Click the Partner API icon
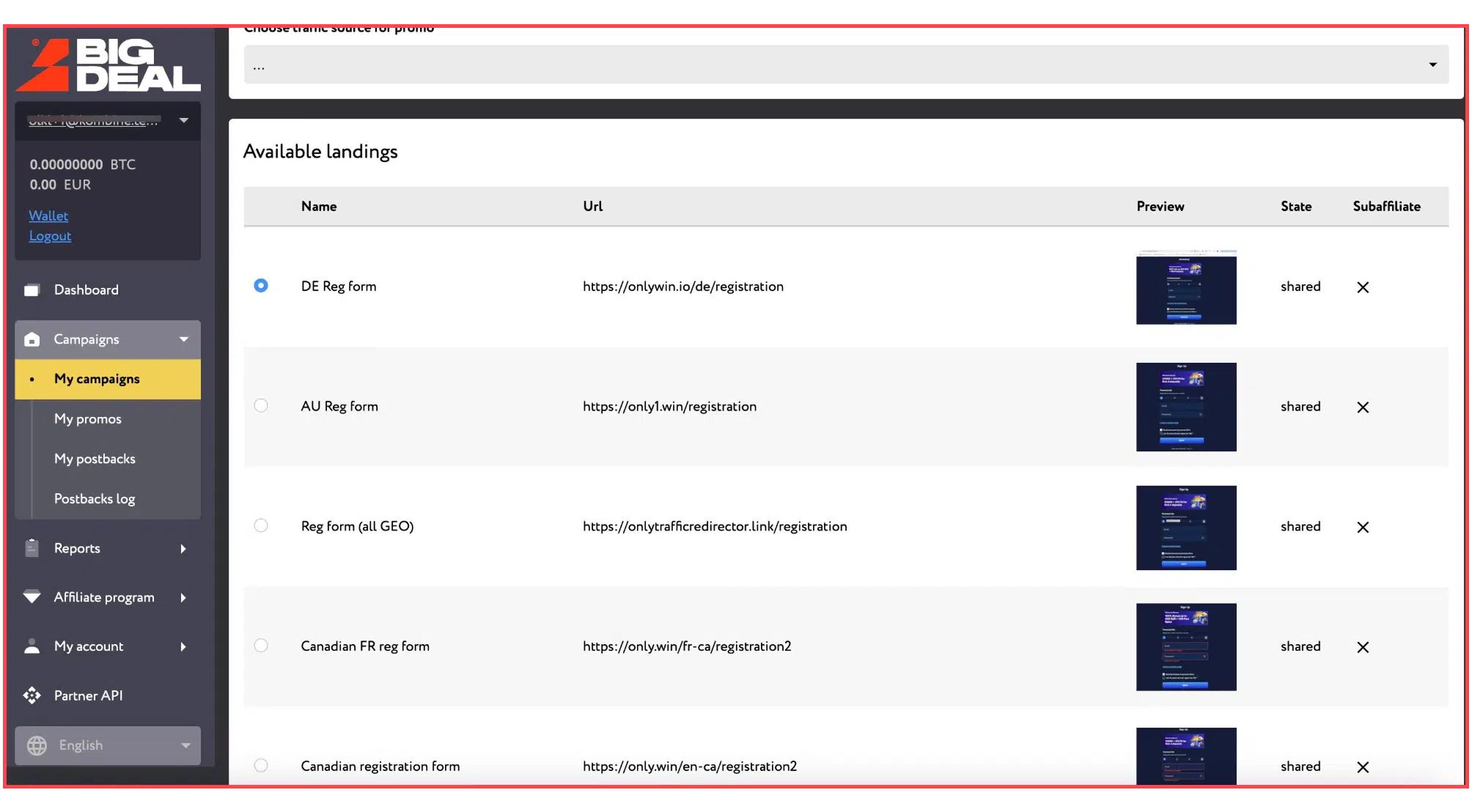The width and height of the screenshot is (1472, 812). [32, 695]
